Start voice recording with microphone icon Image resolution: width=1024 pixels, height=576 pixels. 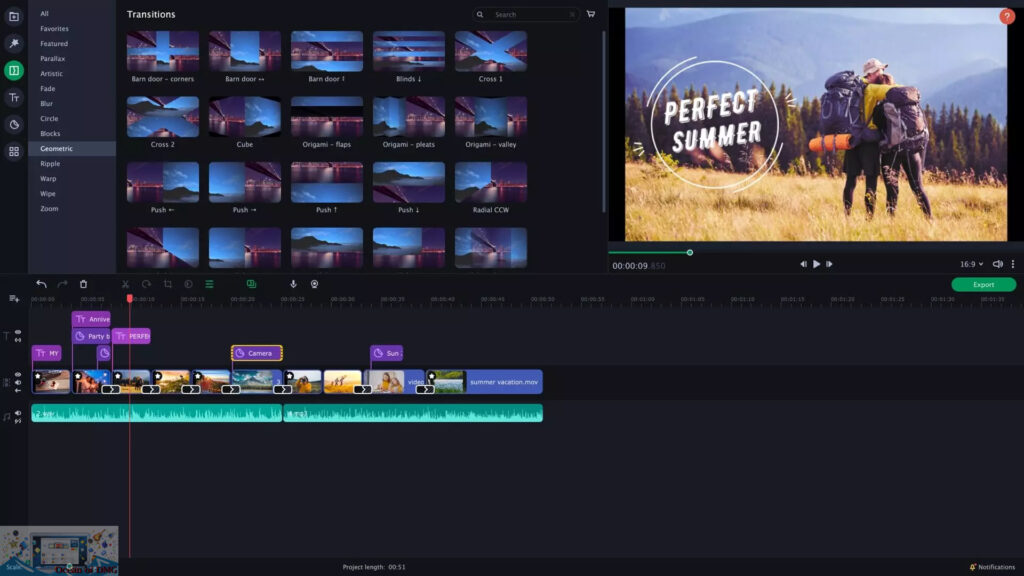pyautogui.click(x=293, y=284)
